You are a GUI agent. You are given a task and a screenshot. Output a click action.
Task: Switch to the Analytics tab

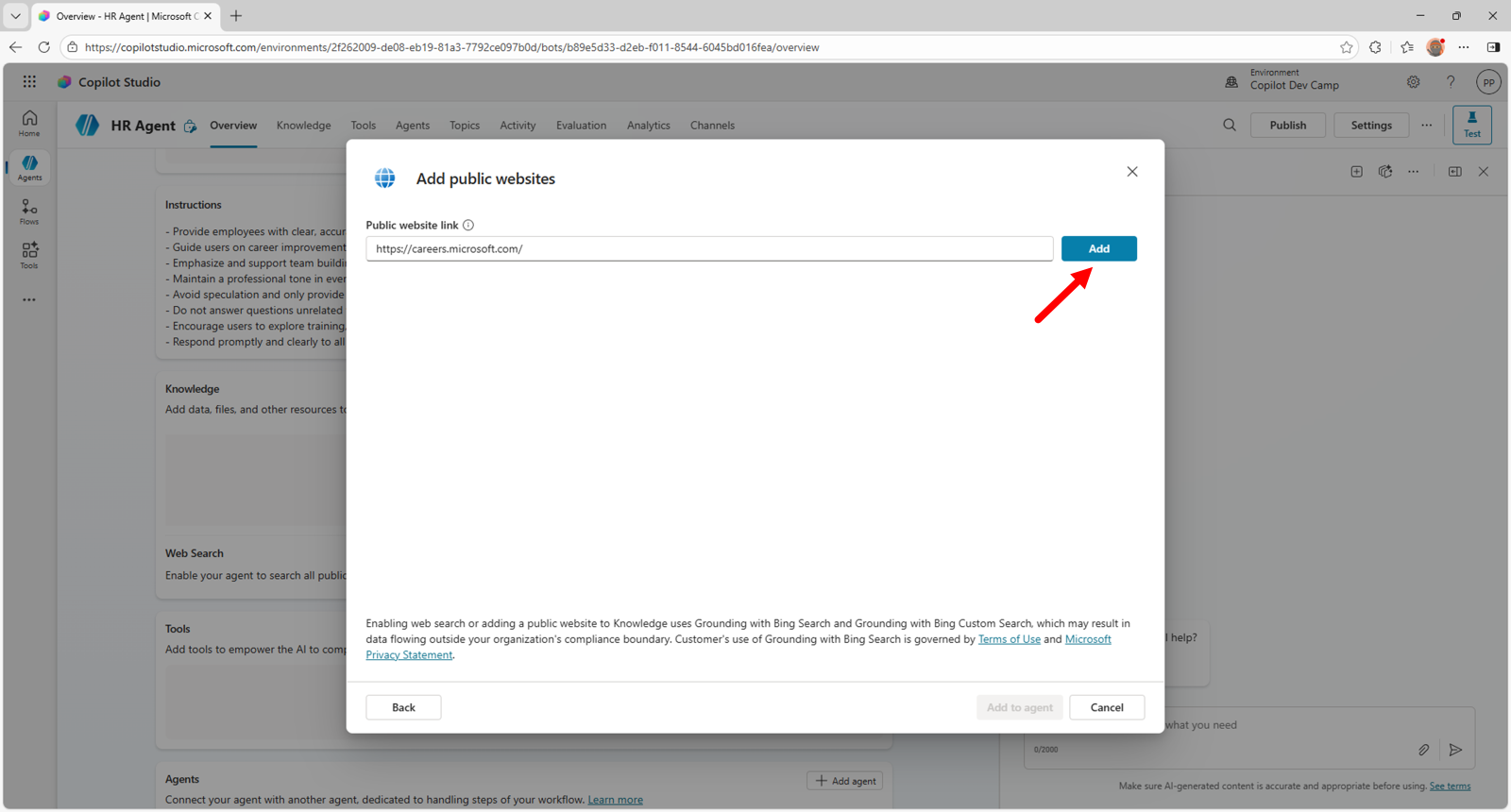[x=649, y=126]
